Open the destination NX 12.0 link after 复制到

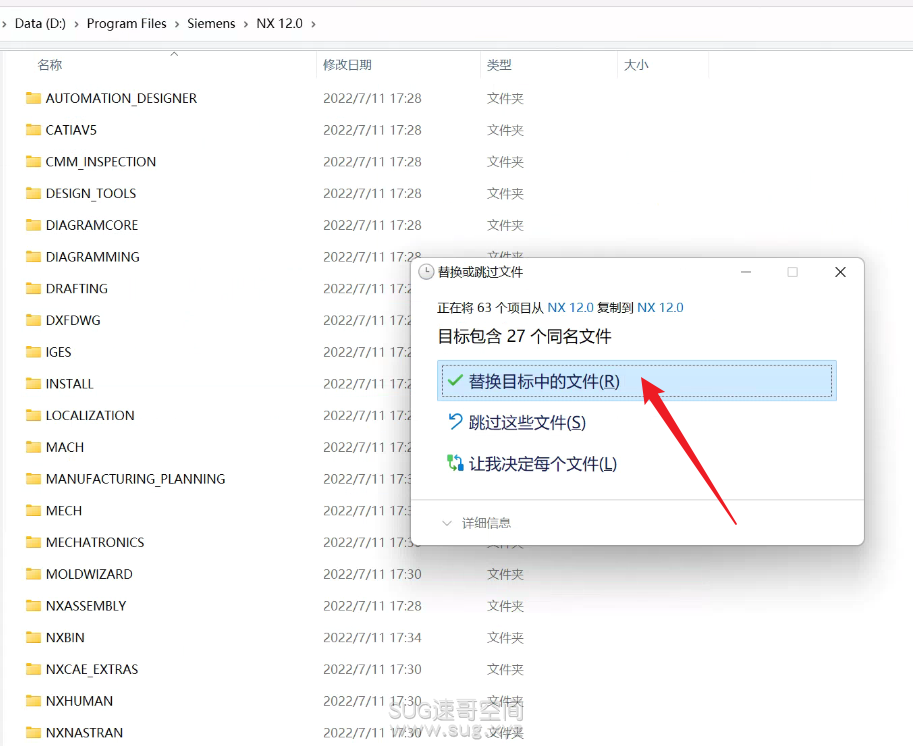tap(660, 307)
